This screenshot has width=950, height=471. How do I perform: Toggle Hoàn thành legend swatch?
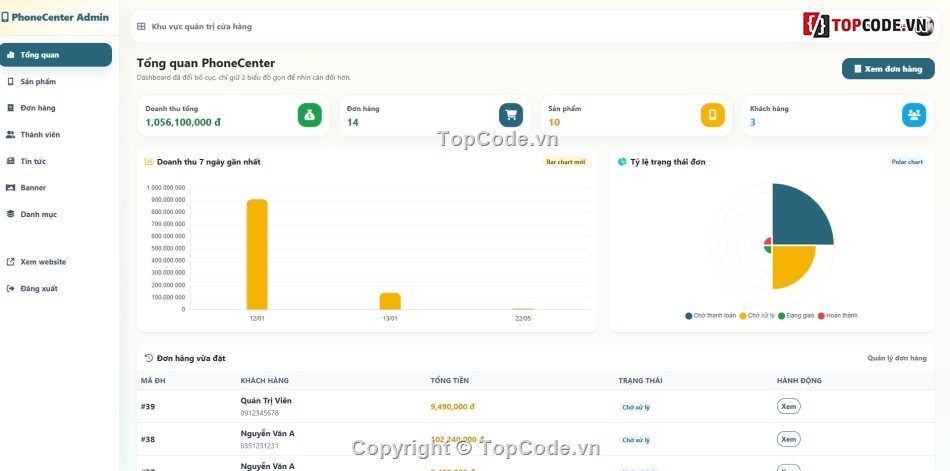coord(821,316)
